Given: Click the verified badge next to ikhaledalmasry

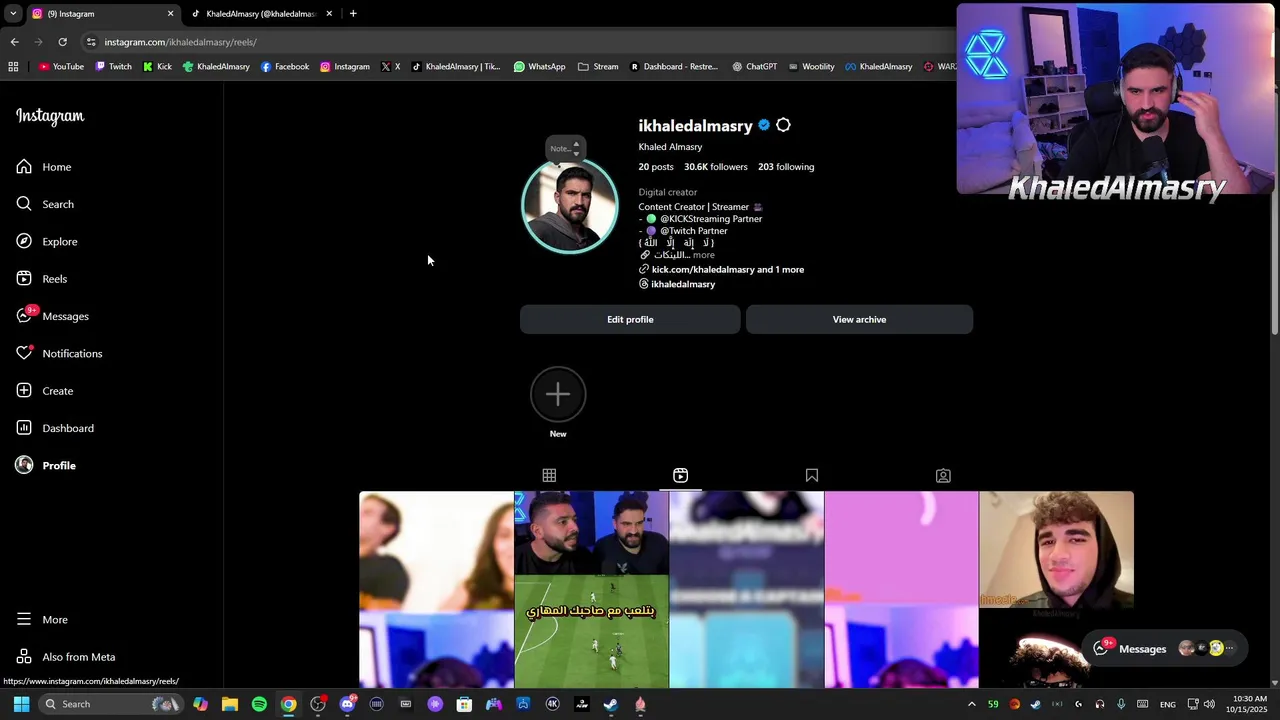Looking at the screenshot, I should 764,125.
